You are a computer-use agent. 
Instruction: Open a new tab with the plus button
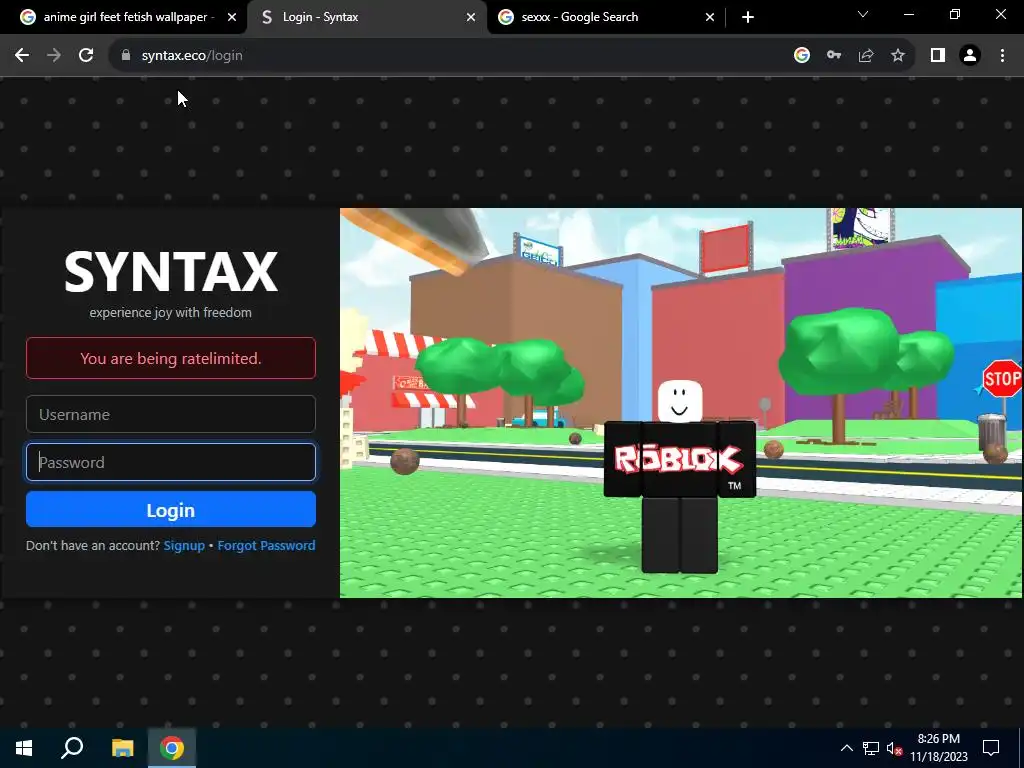(x=748, y=17)
